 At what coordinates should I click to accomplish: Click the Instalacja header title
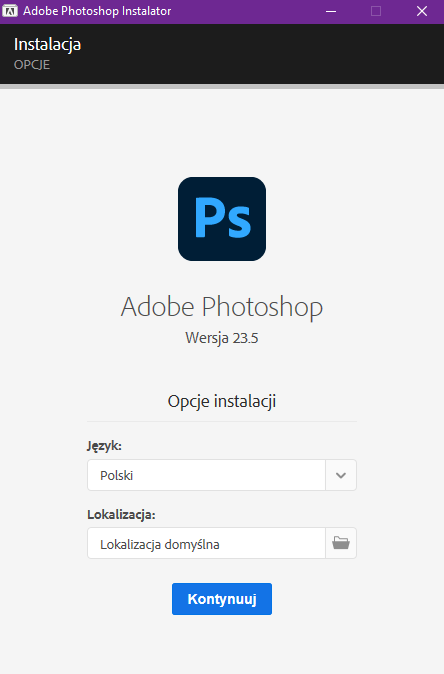(x=47, y=44)
